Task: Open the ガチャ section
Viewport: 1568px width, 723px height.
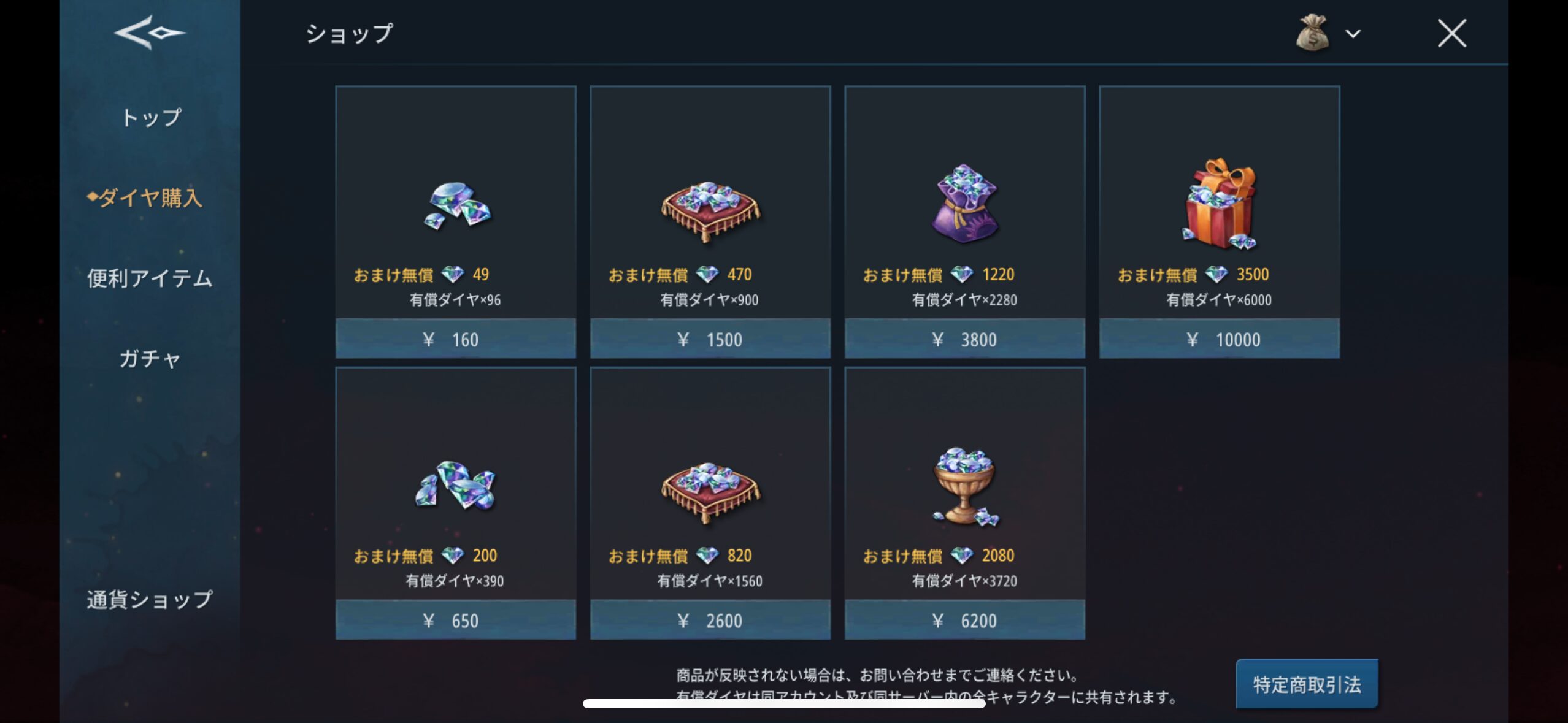Action: point(150,358)
